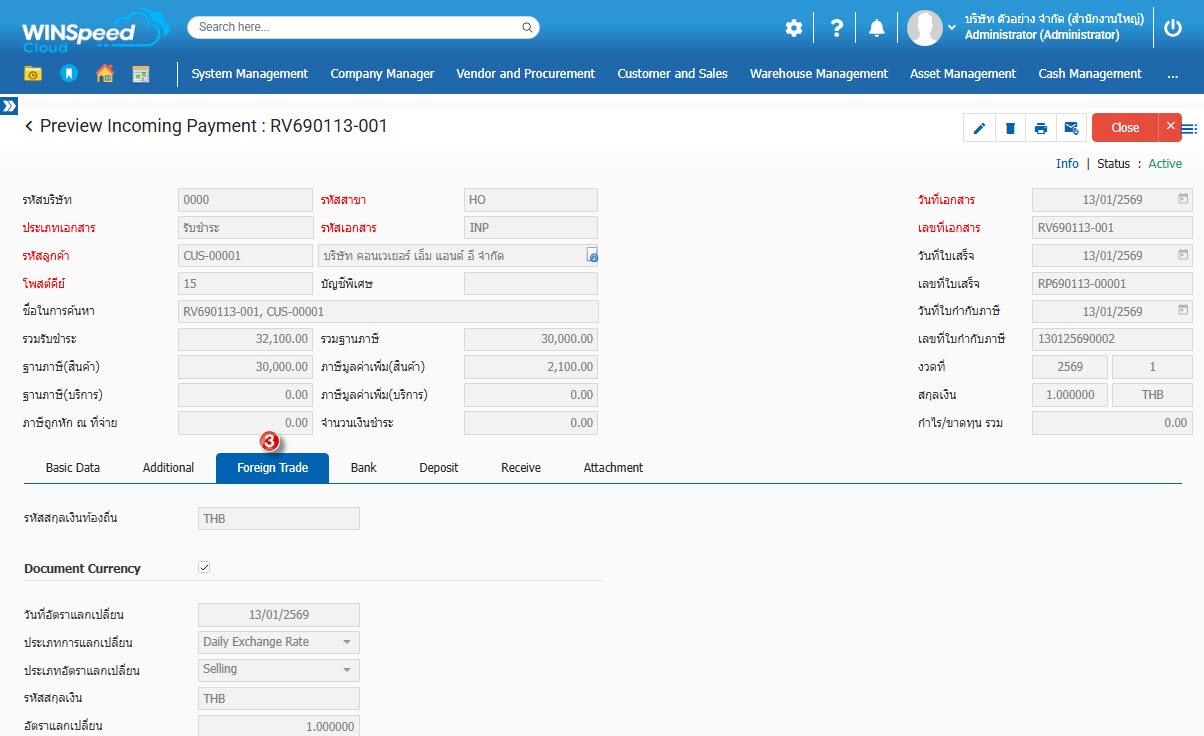Click the Search here input box

(362, 27)
